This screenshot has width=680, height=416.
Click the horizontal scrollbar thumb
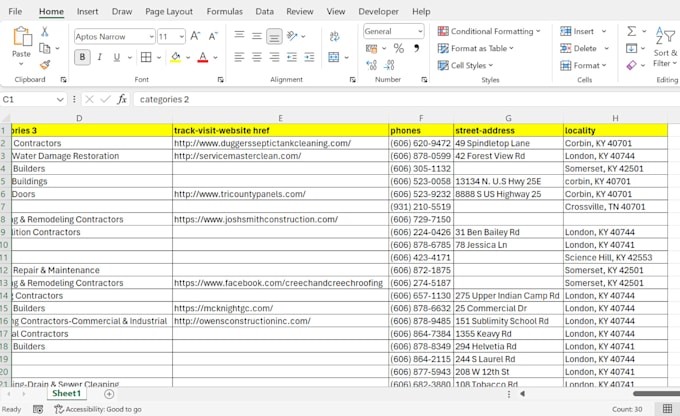tap(656, 394)
